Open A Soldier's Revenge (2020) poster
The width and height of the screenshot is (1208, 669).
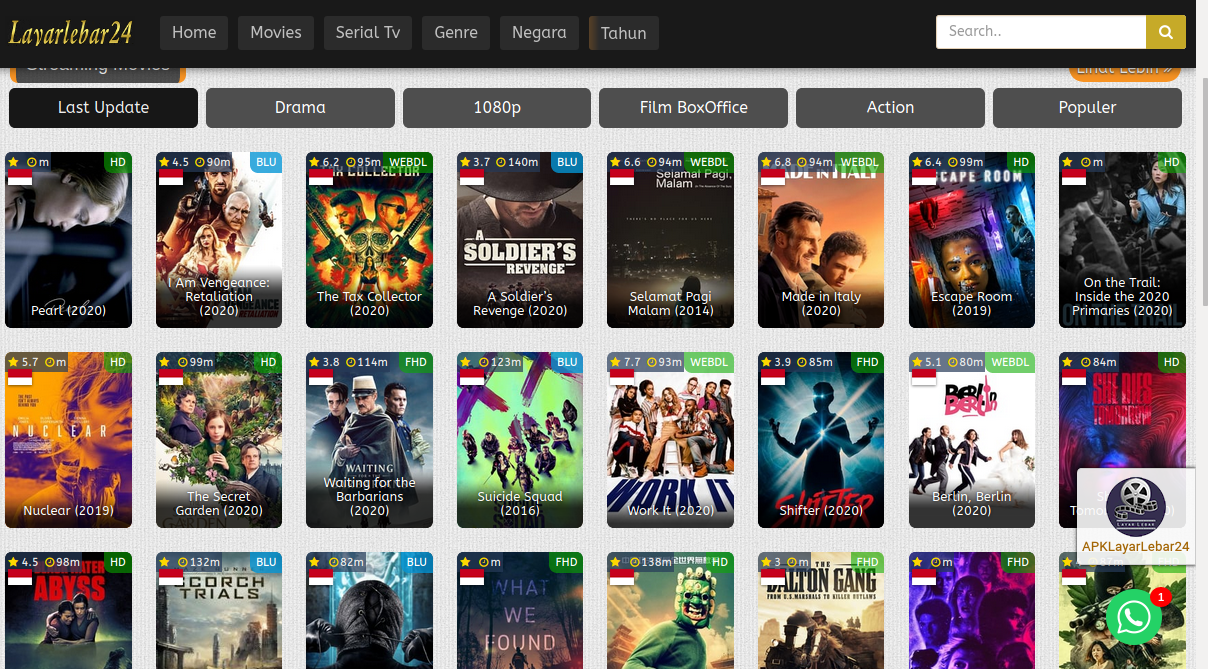coord(520,240)
